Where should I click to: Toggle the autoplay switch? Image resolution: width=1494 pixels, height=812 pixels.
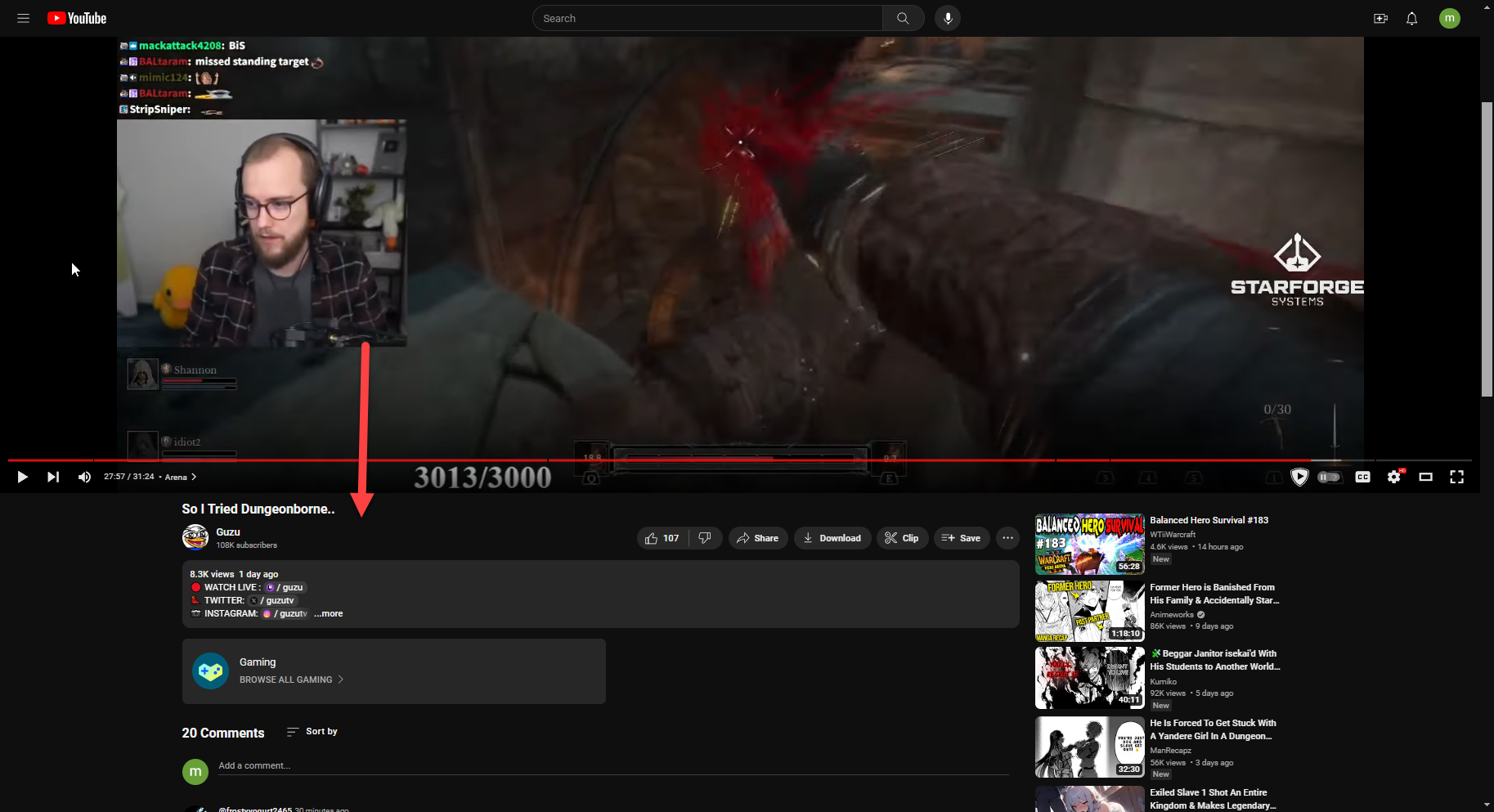coord(1330,477)
